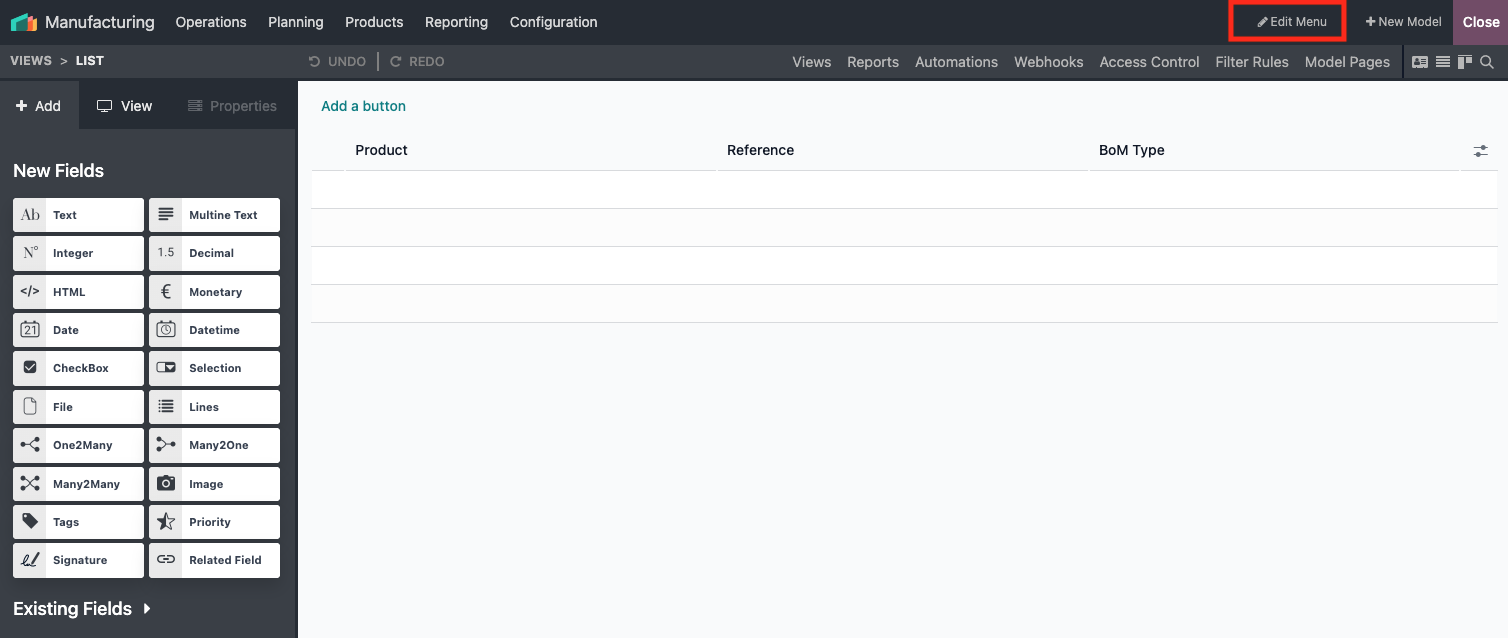Click the Product column header
The width and height of the screenshot is (1508, 638).
tap(381, 150)
